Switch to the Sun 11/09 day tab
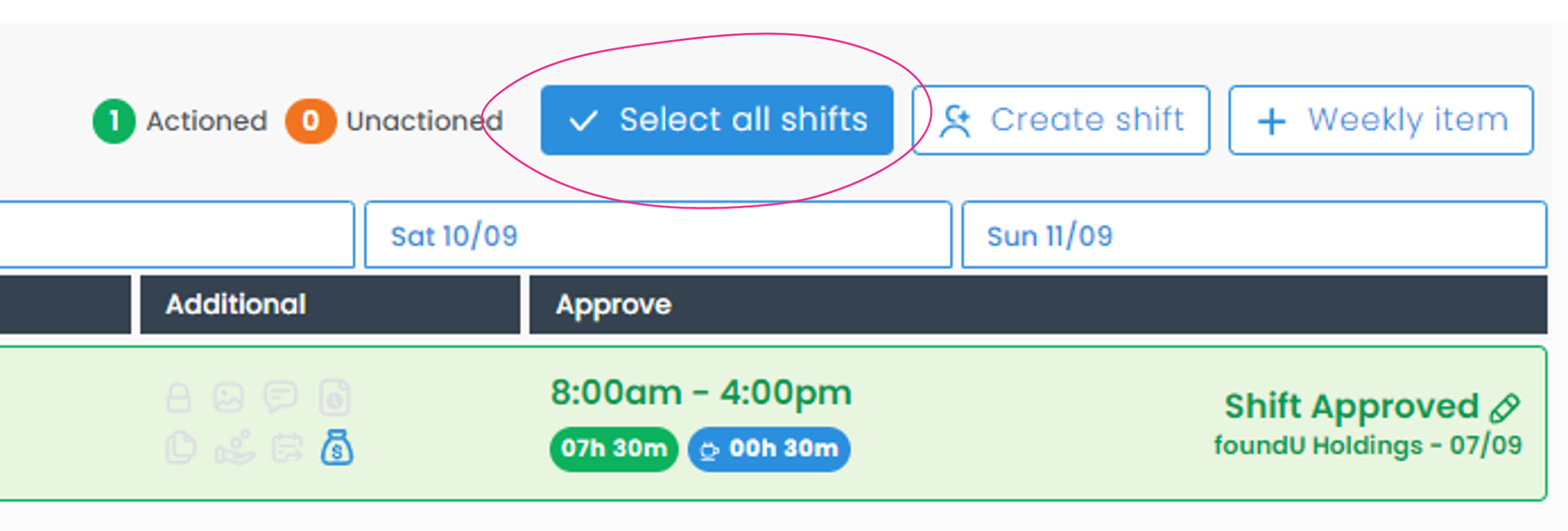Screen dimensions: 1568x531 tap(1253, 235)
